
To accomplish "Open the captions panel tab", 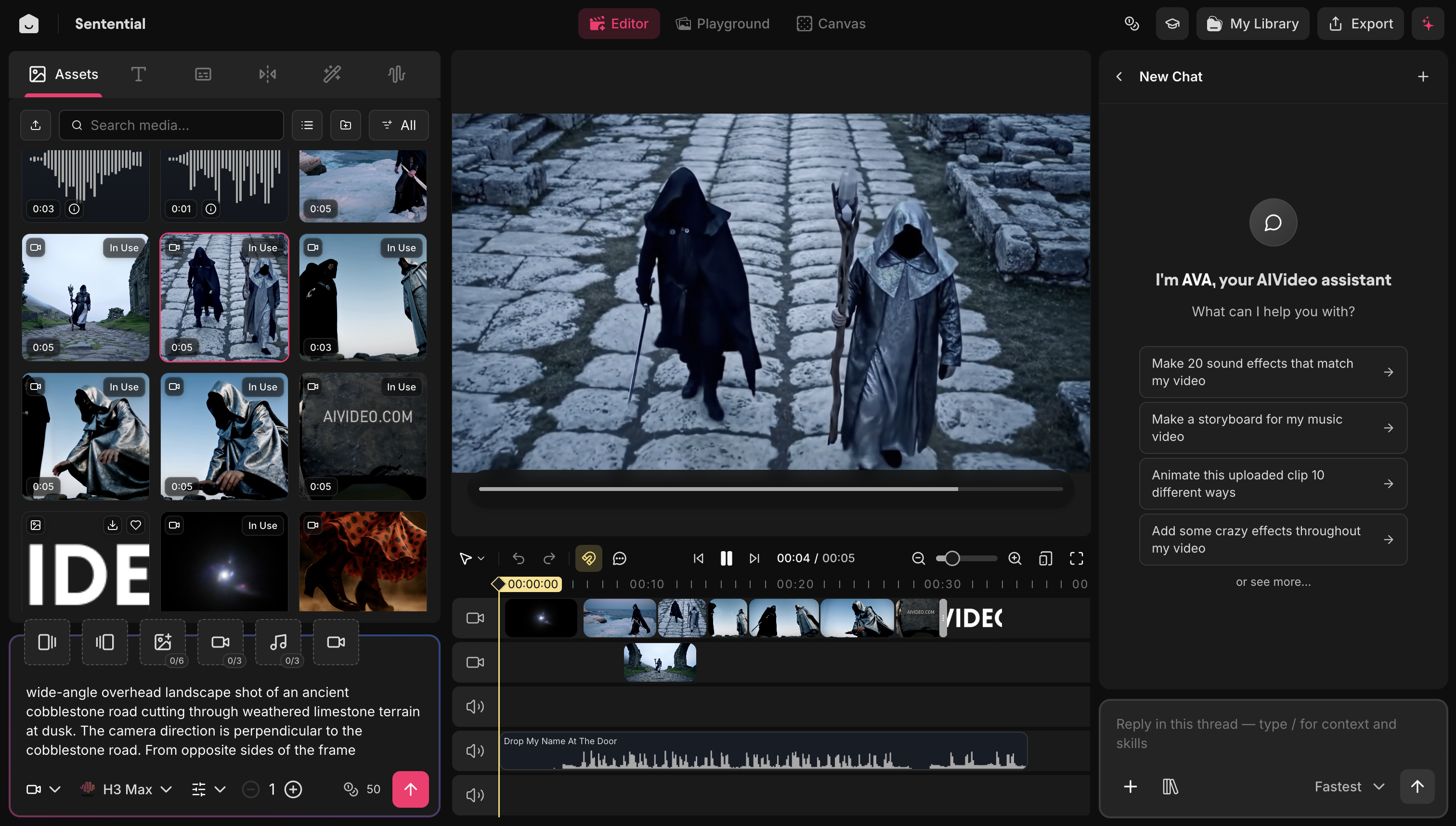I will (x=203, y=74).
